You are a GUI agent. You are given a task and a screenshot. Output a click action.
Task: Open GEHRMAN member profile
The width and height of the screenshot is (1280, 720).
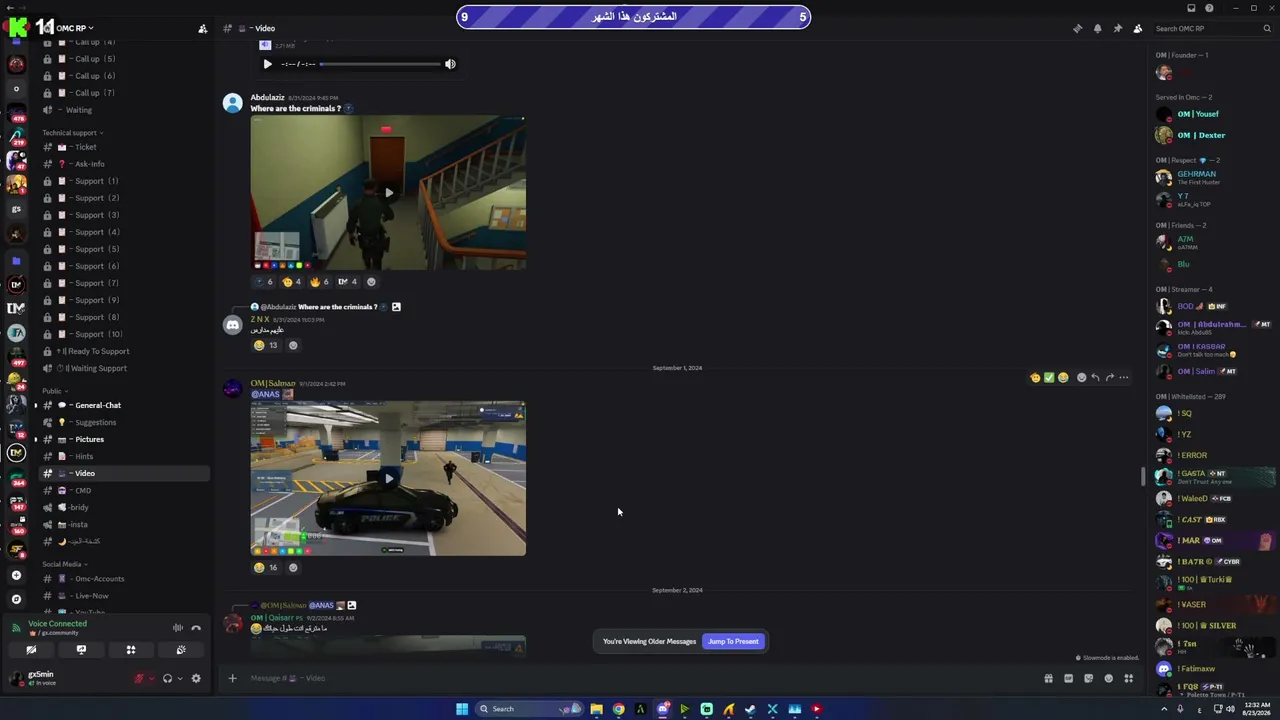click(1210, 177)
